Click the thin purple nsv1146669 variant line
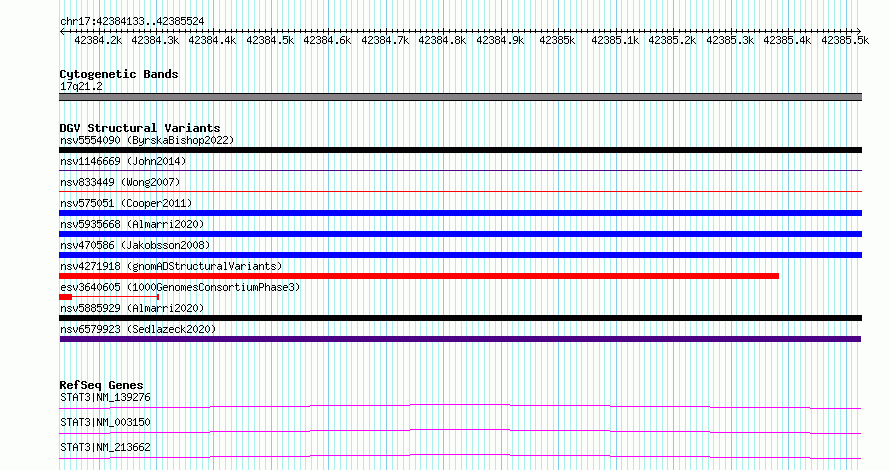 coord(460,170)
